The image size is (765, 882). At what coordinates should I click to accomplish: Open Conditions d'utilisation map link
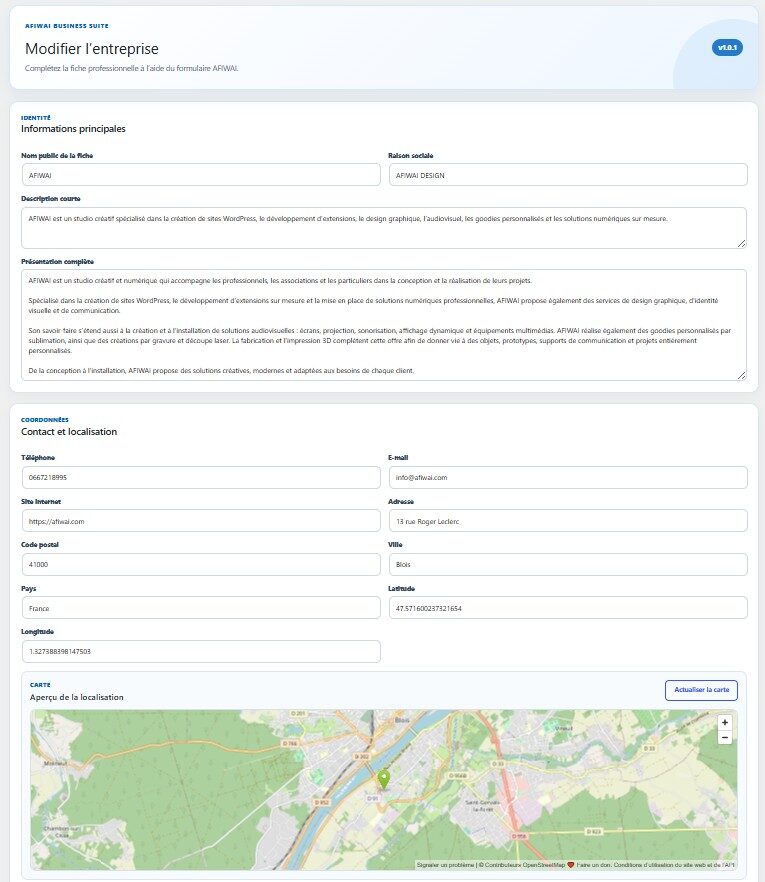[674, 865]
